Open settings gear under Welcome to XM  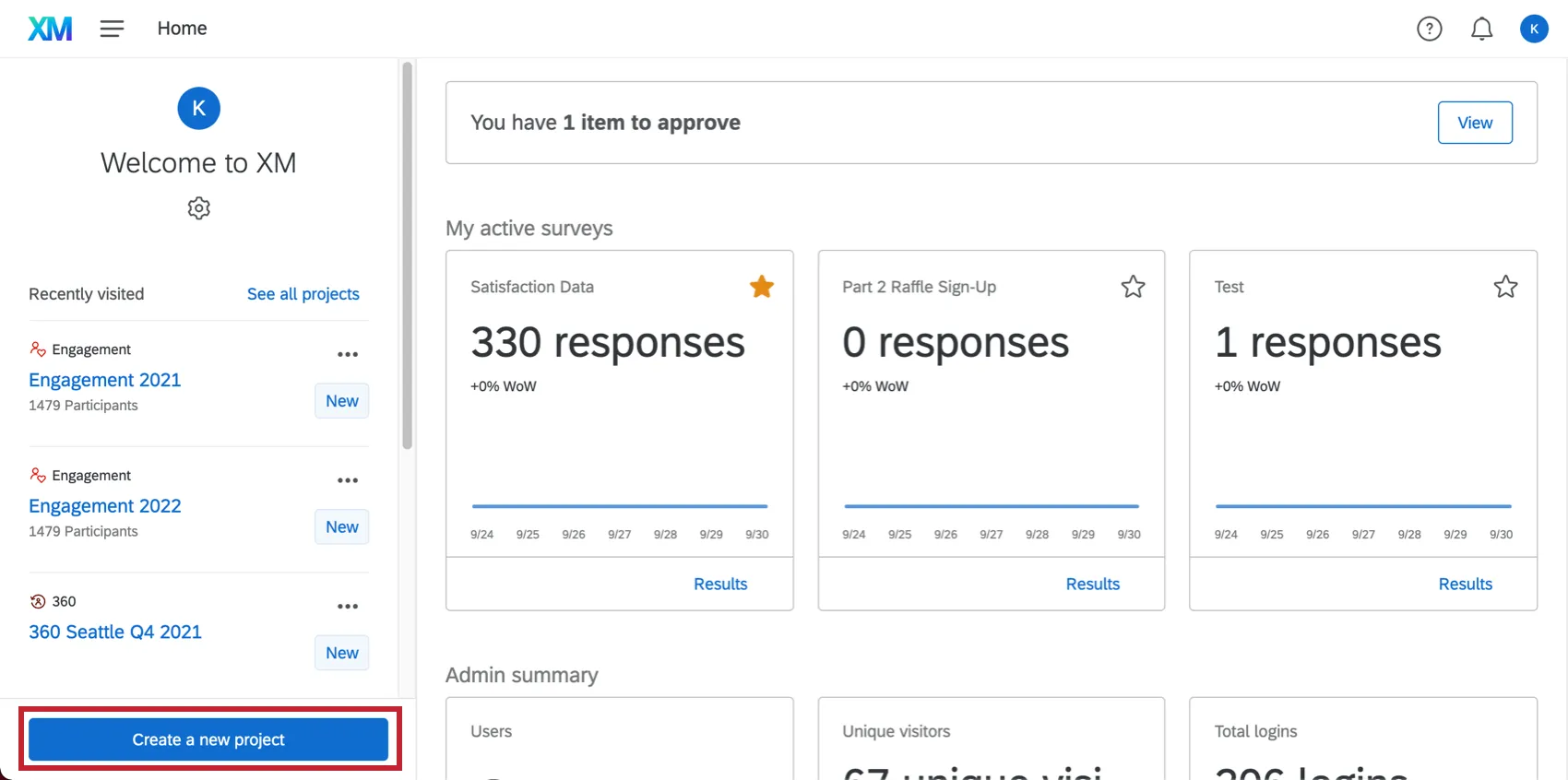(198, 208)
